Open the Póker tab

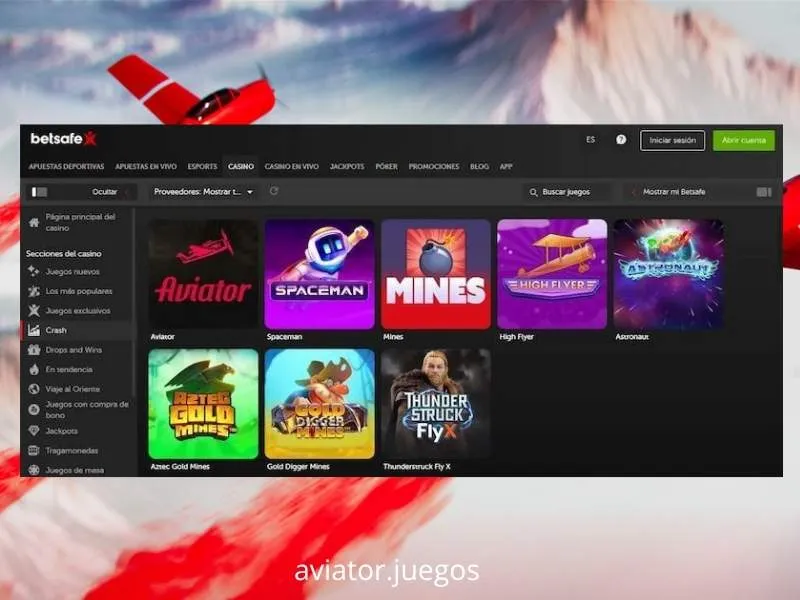click(386, 166)
